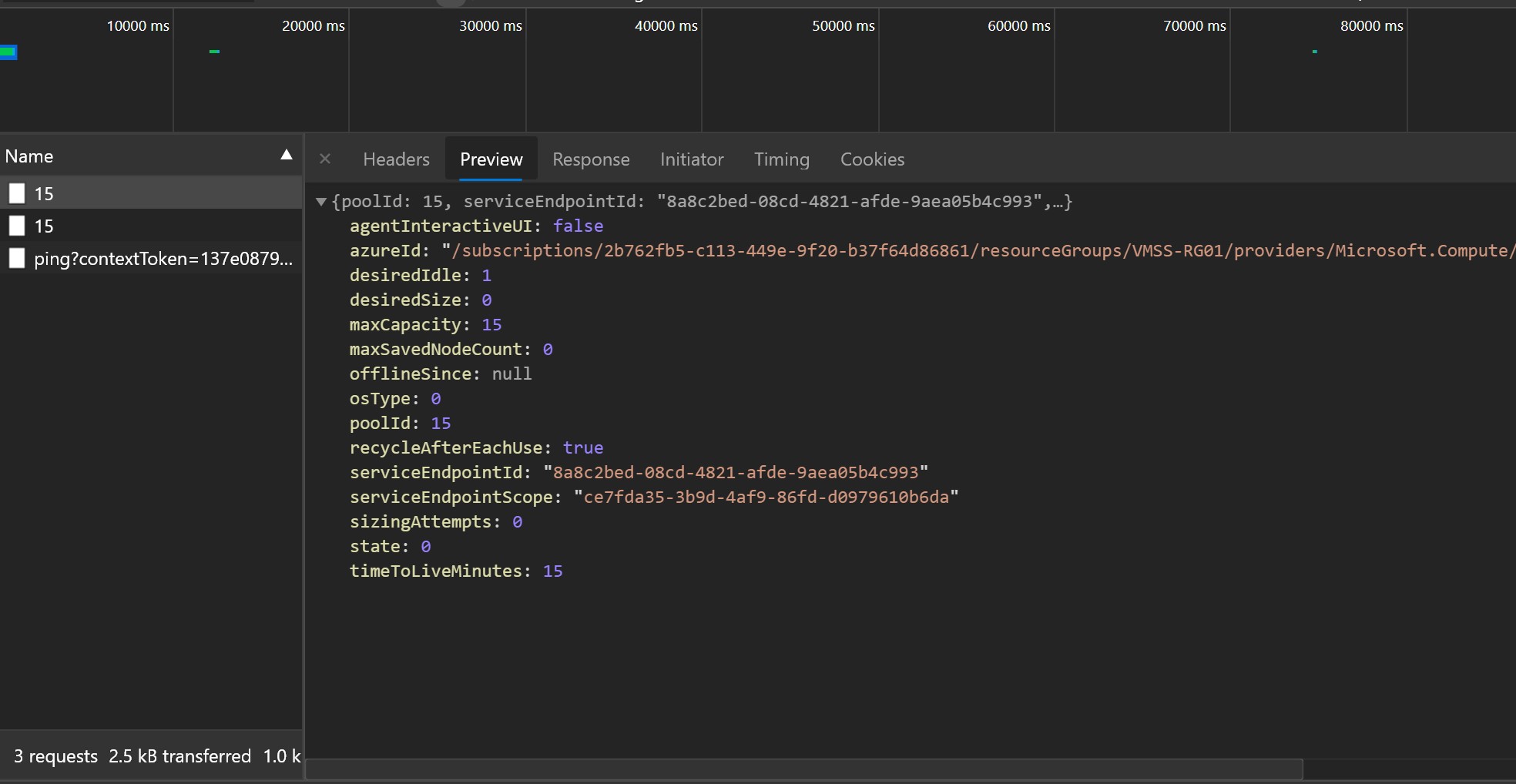The width and height of the screenshot is (1516, 784).
Task: Select the serviceEndpointScope GUID string
Action: click(766, 497)
